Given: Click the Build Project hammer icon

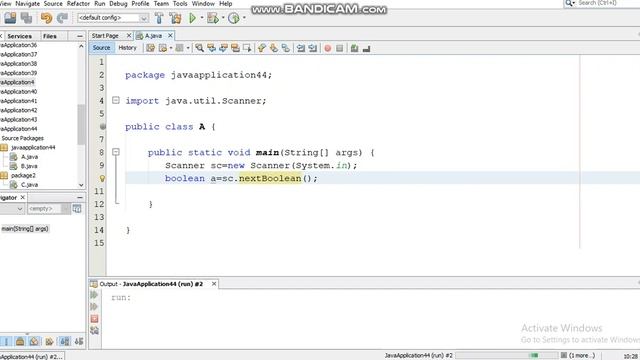Looking at the screenshot, I should pos(159,18).
